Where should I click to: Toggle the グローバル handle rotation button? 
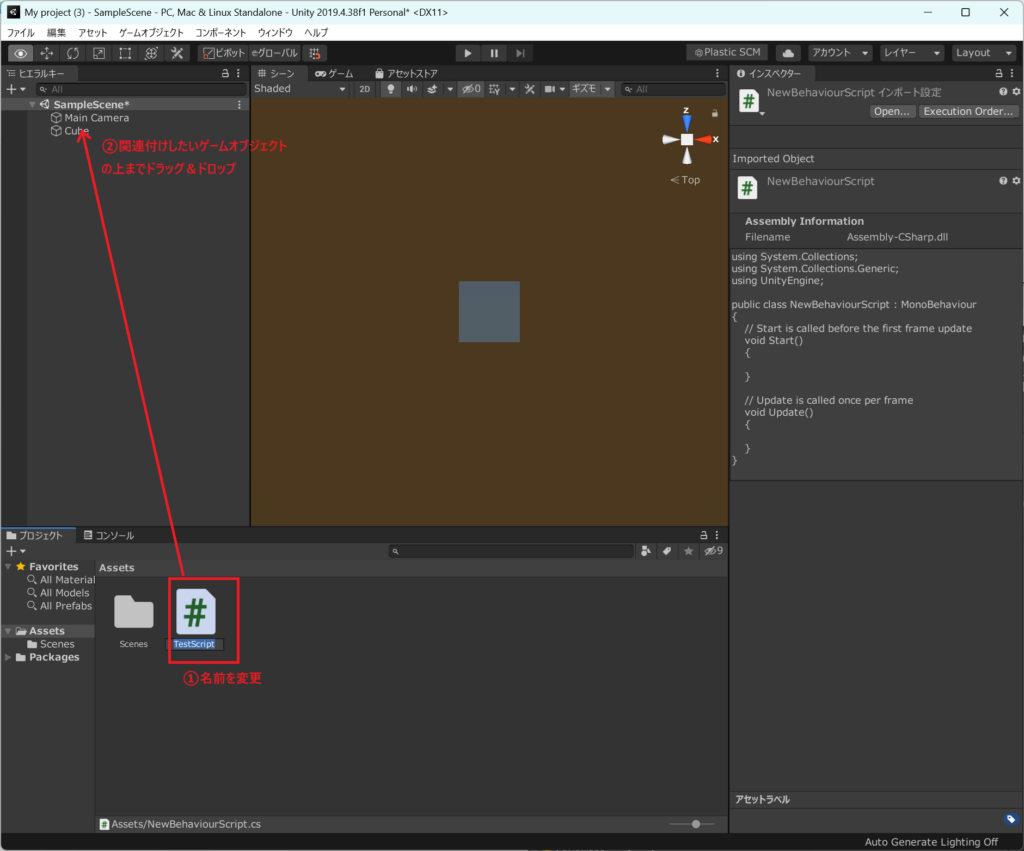click(x=274, y=53)
